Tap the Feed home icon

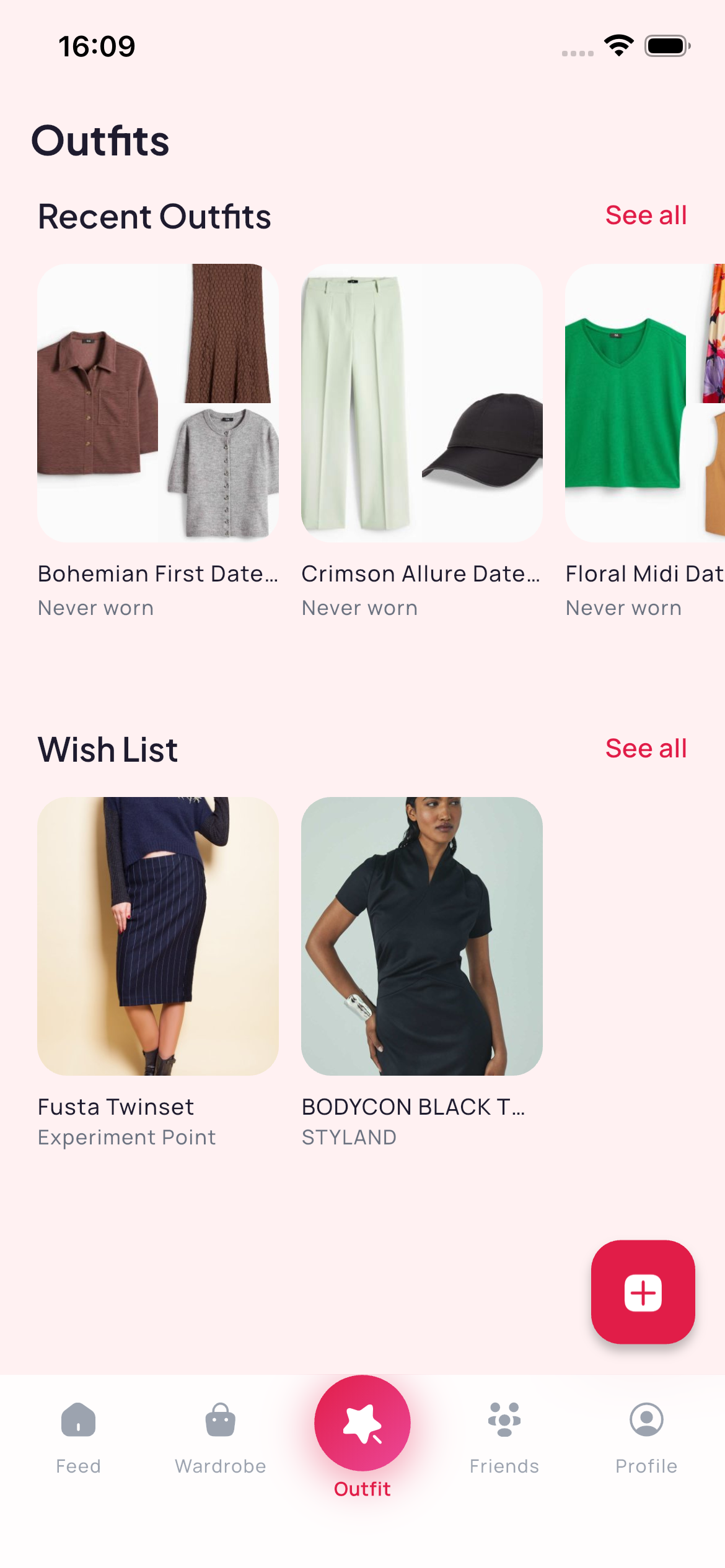tap(78, 1419)
